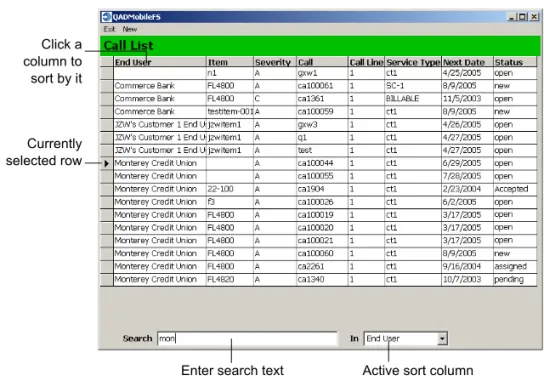Sort by Service Type column header

413,62
